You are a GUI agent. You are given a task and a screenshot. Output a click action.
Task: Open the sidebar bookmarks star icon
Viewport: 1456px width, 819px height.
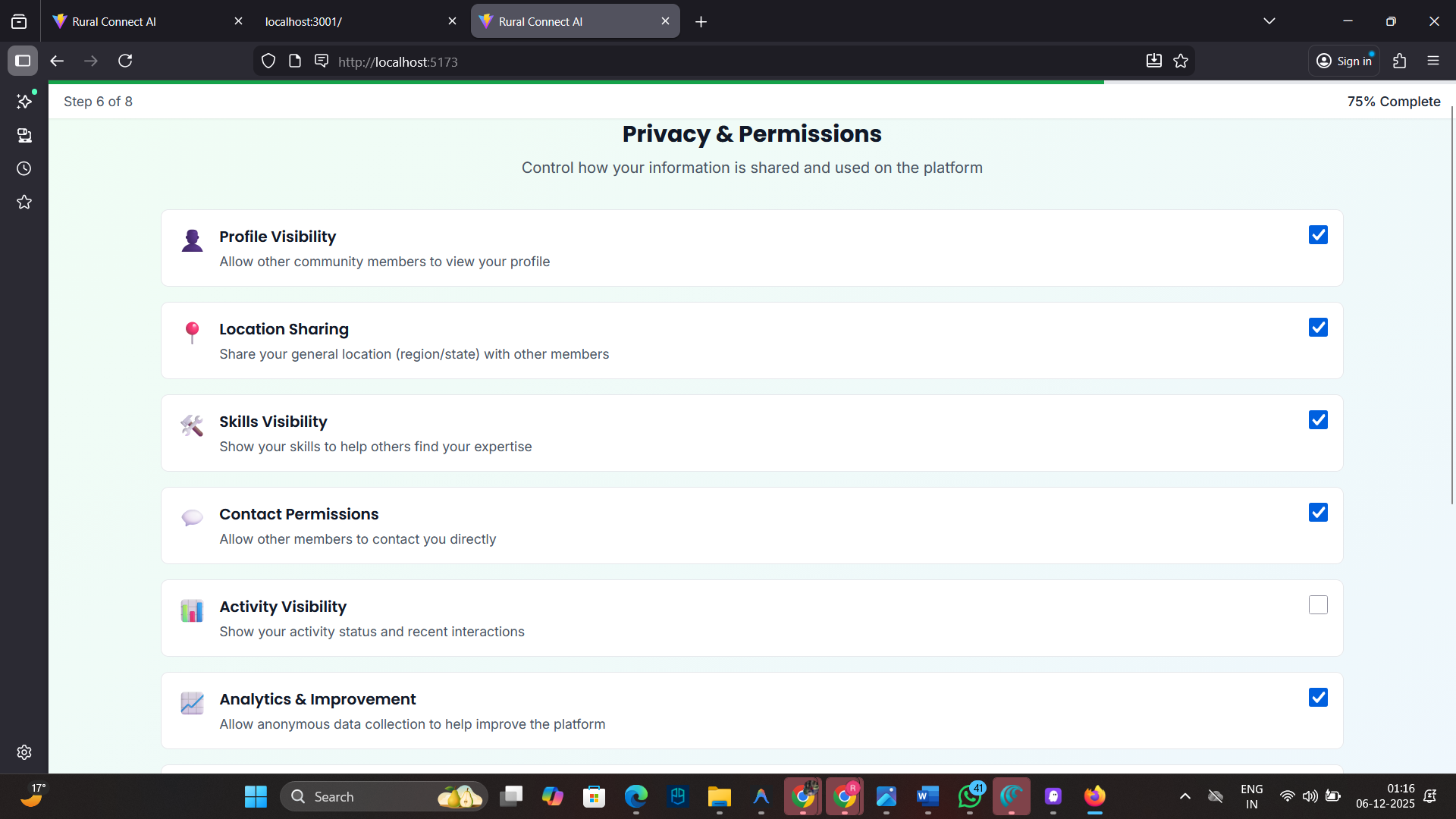24,202
